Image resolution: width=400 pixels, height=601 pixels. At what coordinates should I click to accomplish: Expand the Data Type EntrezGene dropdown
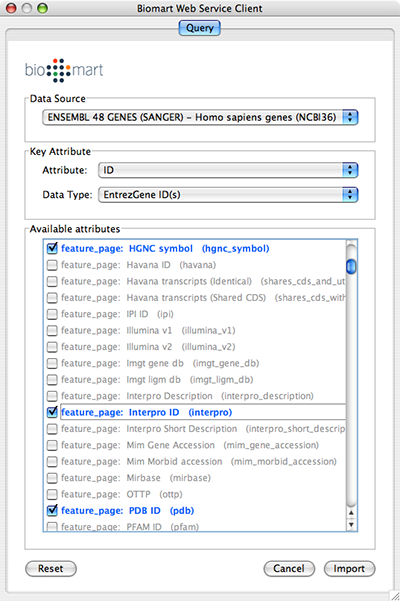pyautogui.click(x=228, y=195)
